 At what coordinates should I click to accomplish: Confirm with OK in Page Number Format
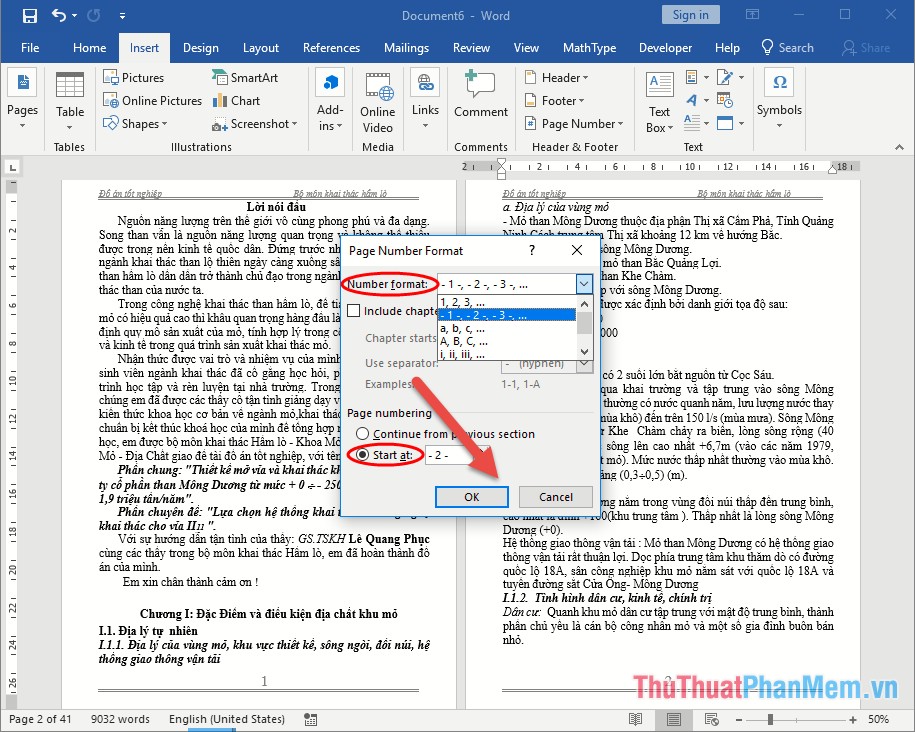click(471, 497)
